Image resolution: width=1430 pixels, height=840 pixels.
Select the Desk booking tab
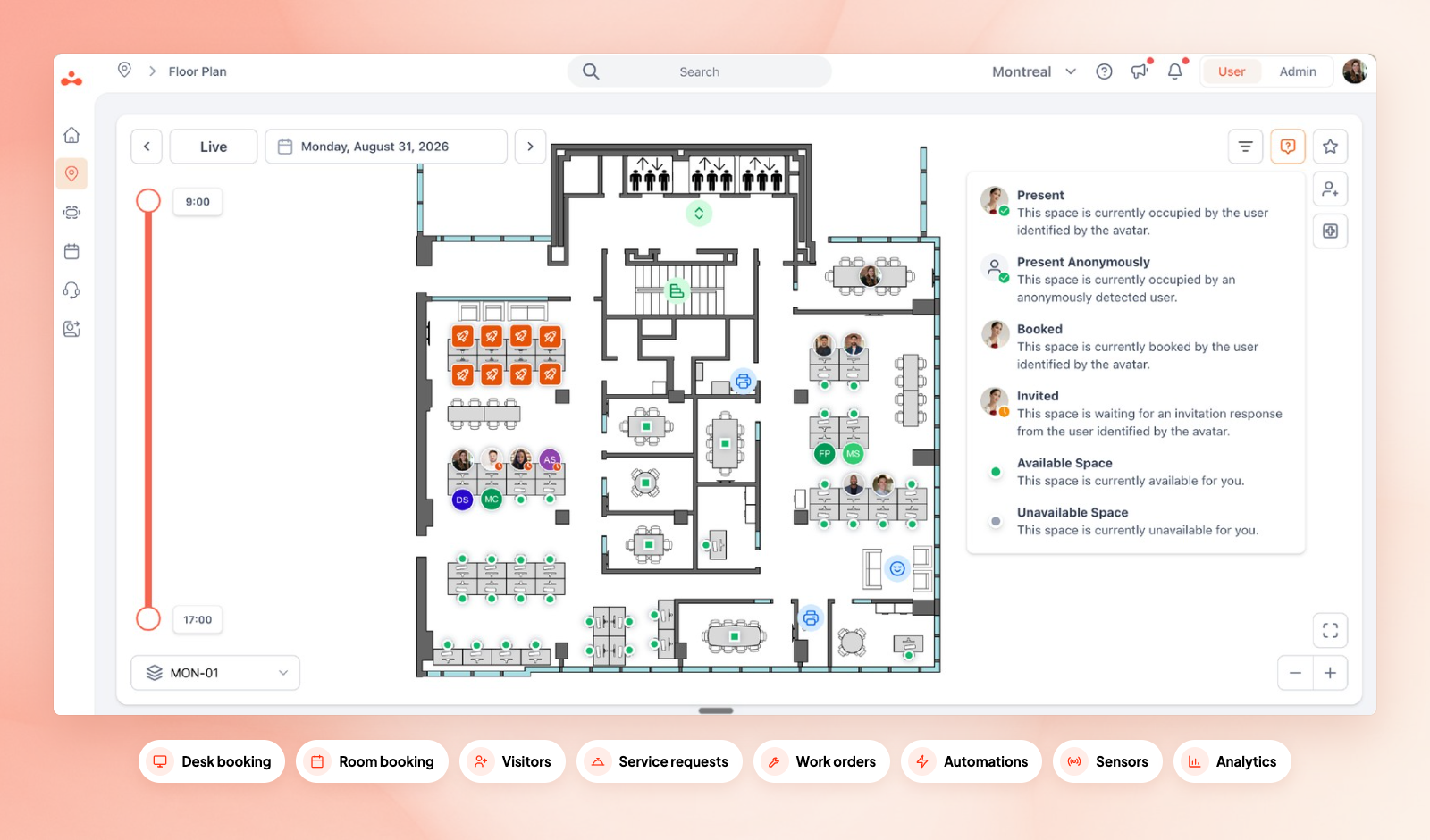pos(212,761)
